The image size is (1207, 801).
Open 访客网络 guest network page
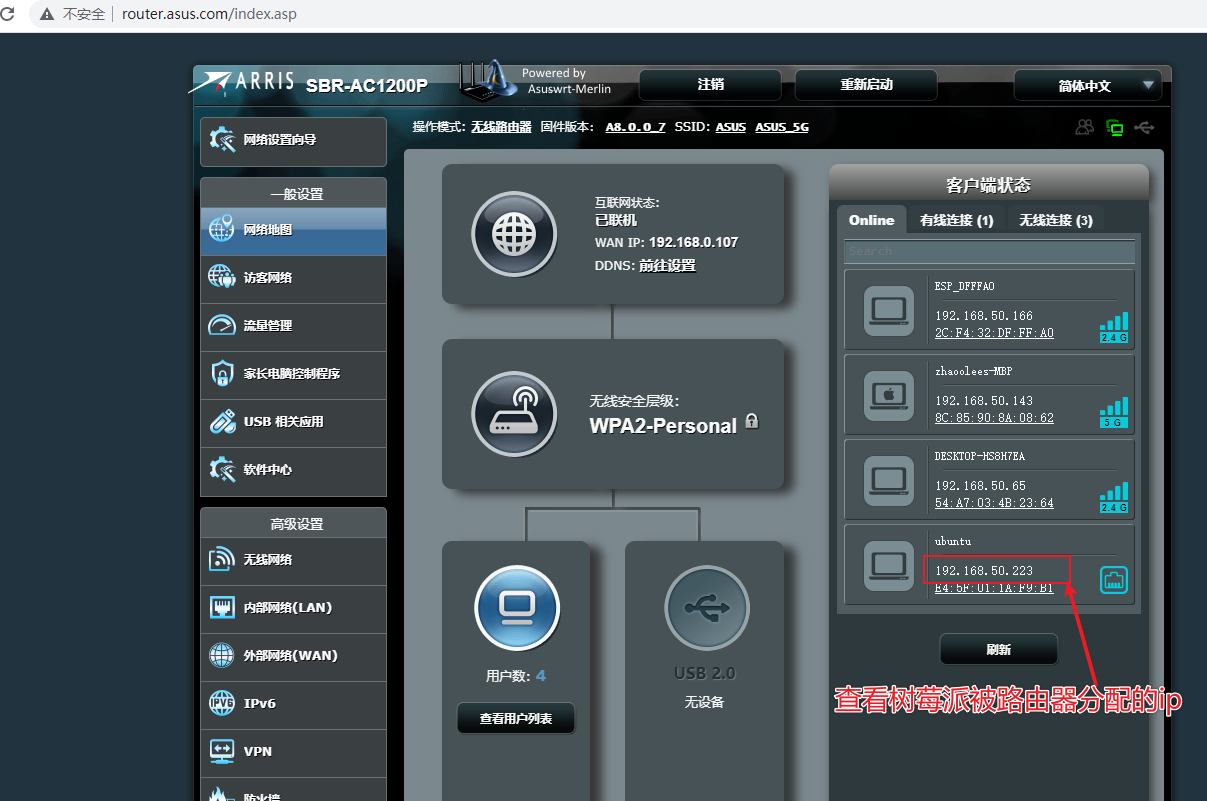[x=293, y=278]
